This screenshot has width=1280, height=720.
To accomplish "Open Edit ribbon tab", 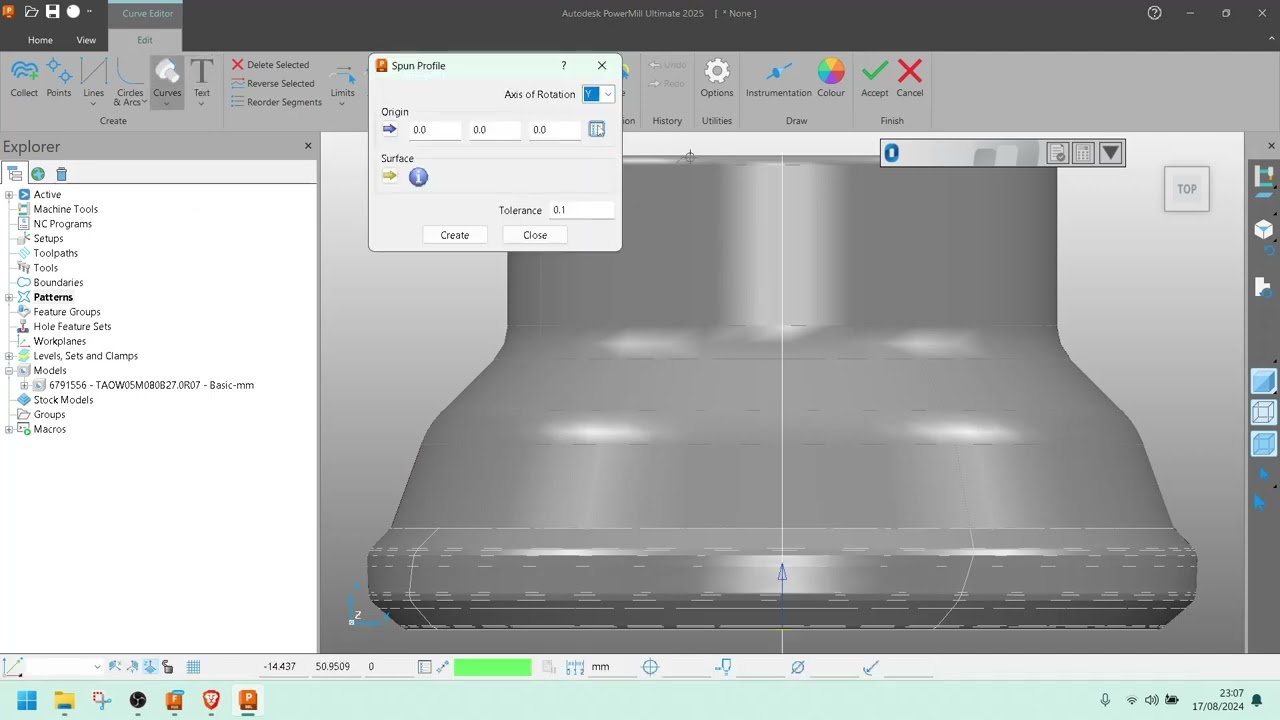I will (145, 40).
